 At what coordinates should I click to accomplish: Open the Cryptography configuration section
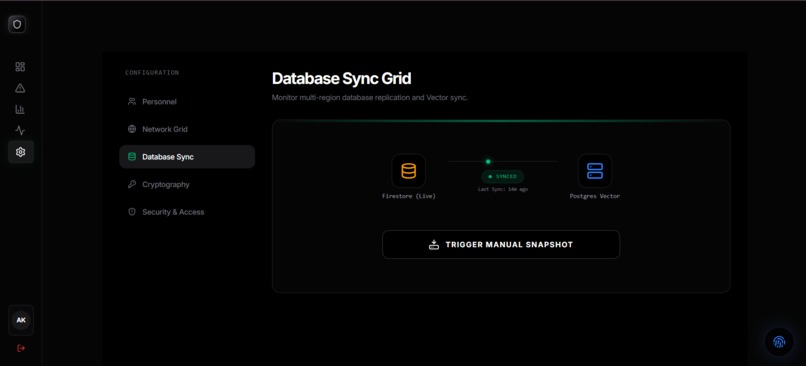tap(187, 184)
